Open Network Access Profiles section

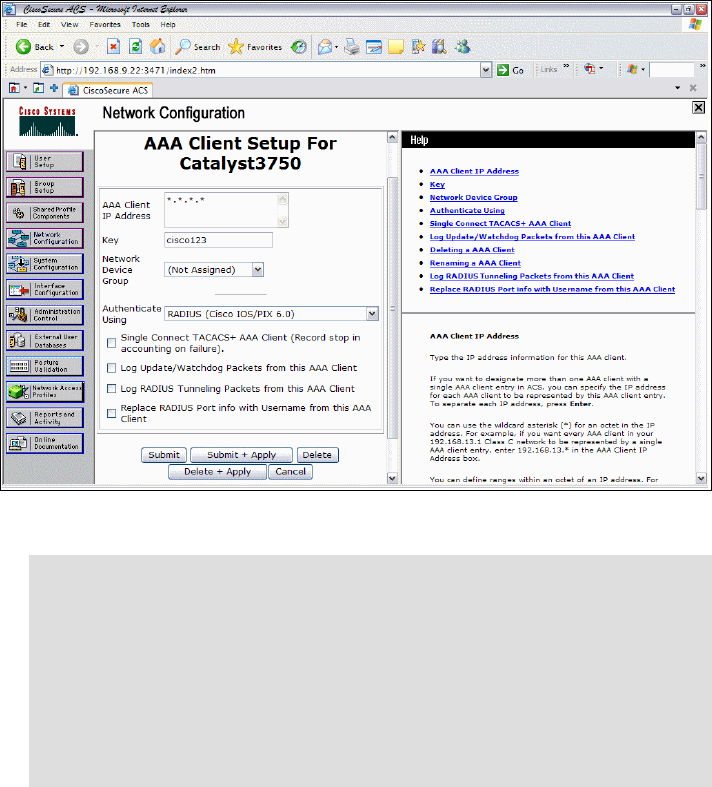pyautogui.click(x=45, y=392)
